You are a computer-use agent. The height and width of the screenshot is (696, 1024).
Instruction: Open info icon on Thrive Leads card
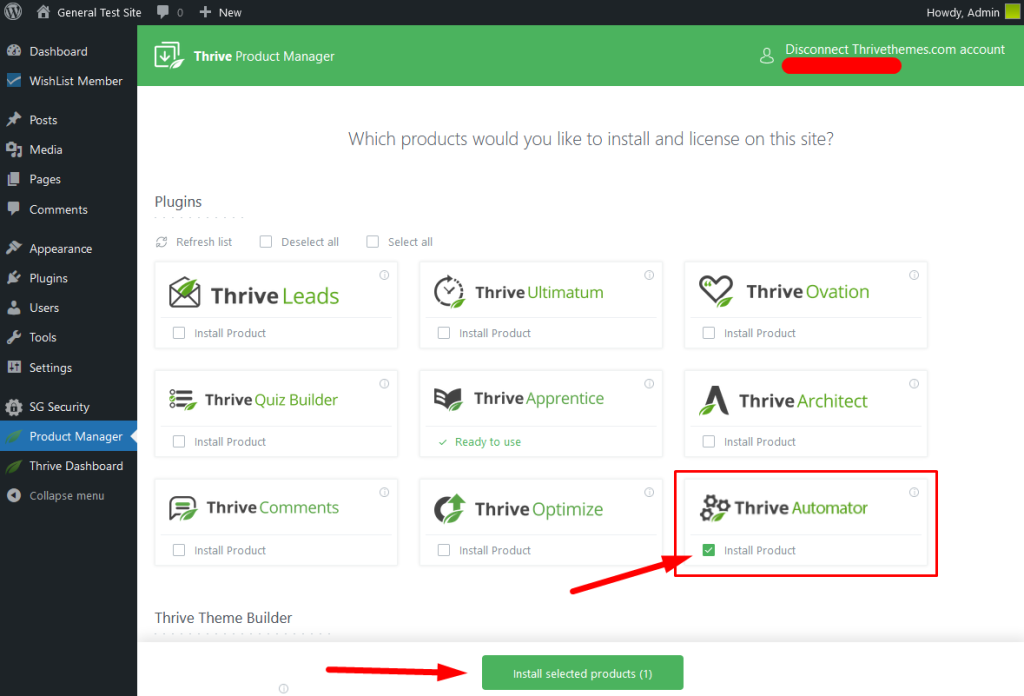pyautogui.click(x=385, y=275)
